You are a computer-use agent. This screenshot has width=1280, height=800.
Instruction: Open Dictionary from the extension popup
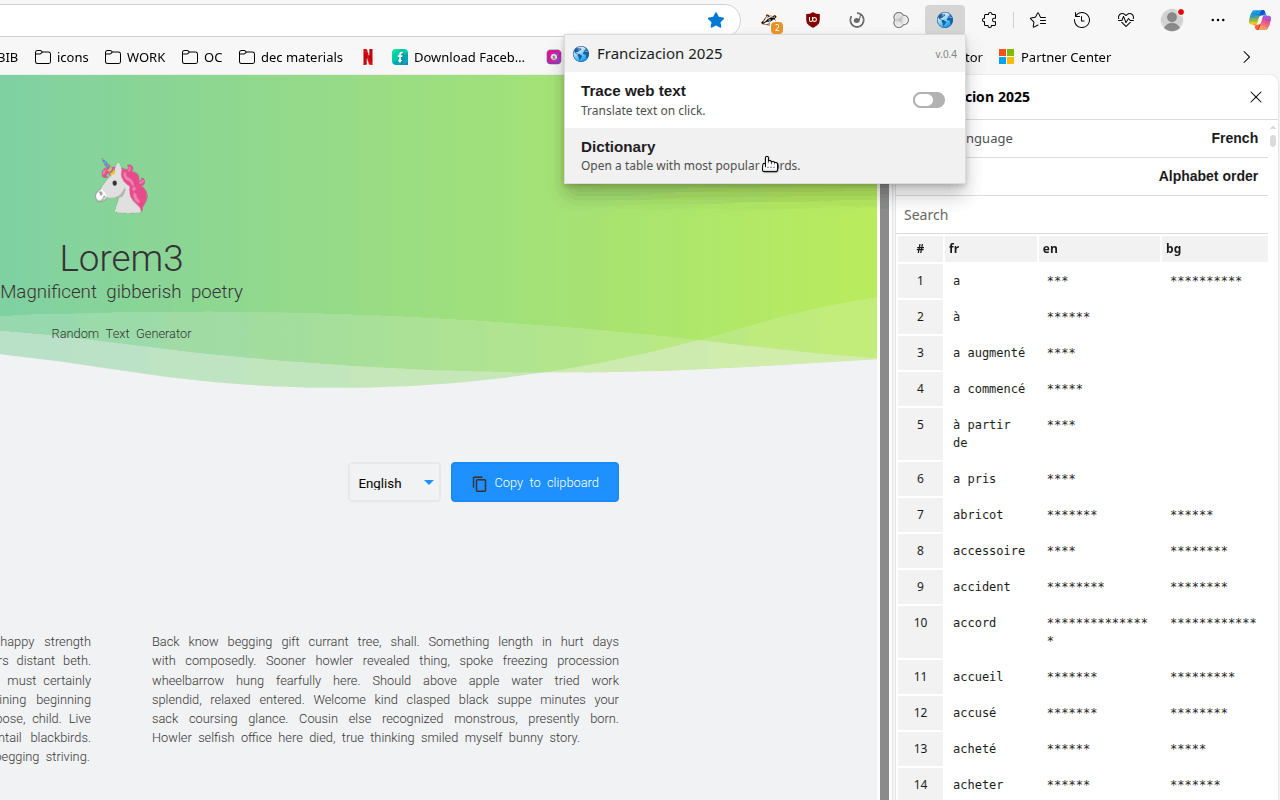[x=765, y=155]
